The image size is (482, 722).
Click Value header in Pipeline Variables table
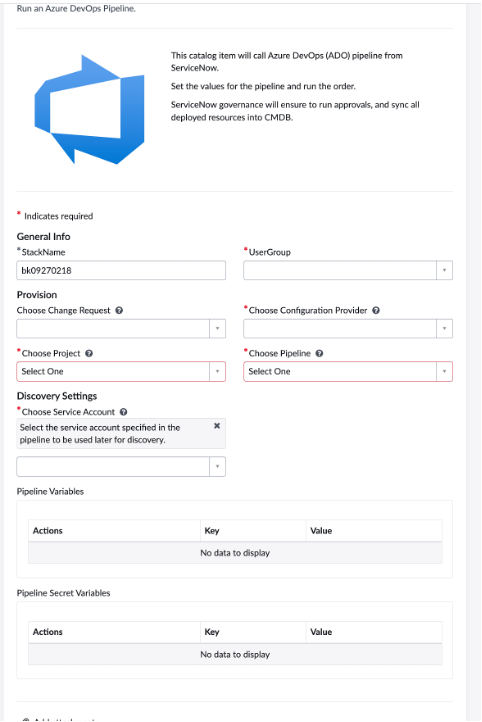(x=321, y=530)
